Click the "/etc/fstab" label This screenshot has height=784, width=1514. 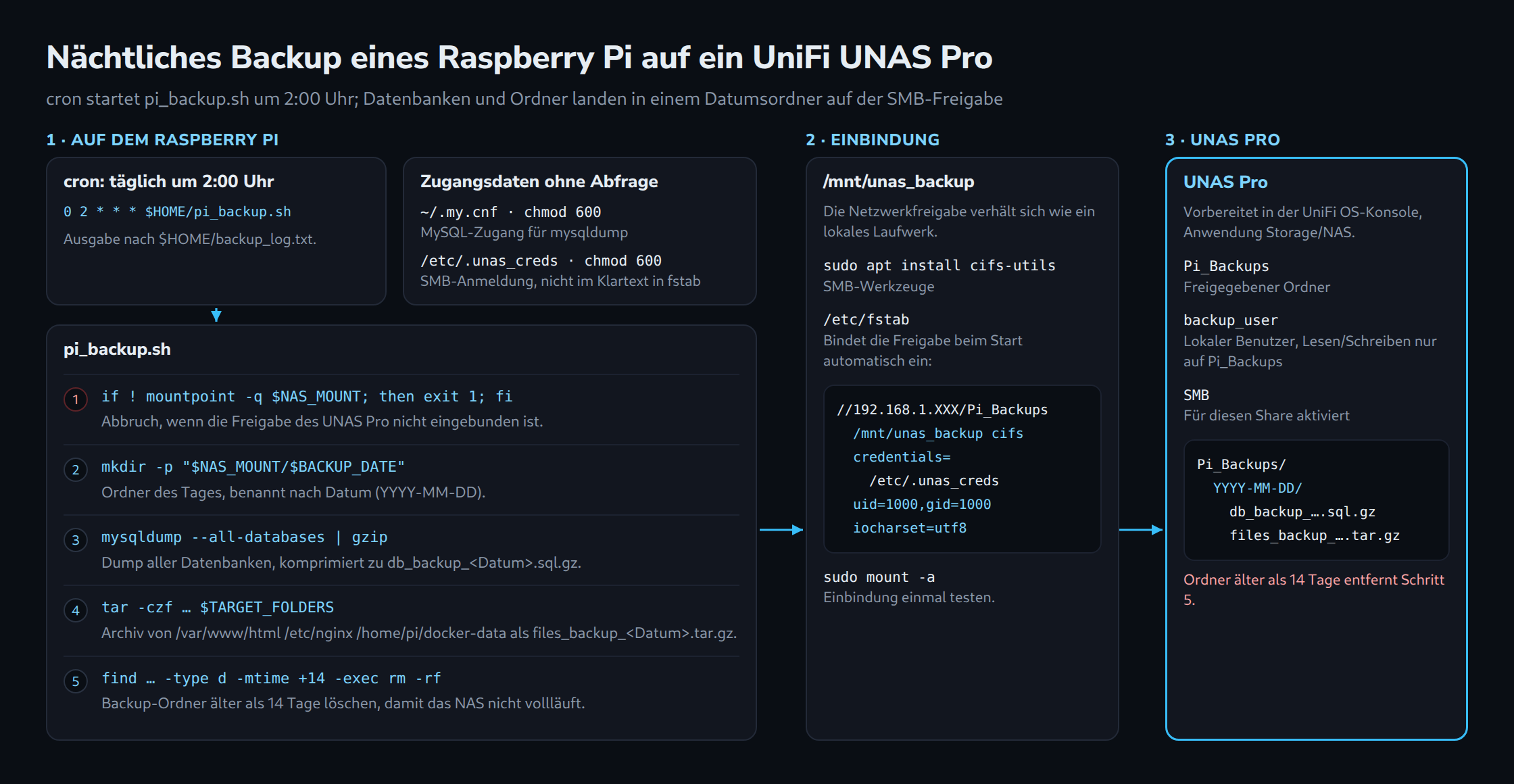tap(866, 320)
